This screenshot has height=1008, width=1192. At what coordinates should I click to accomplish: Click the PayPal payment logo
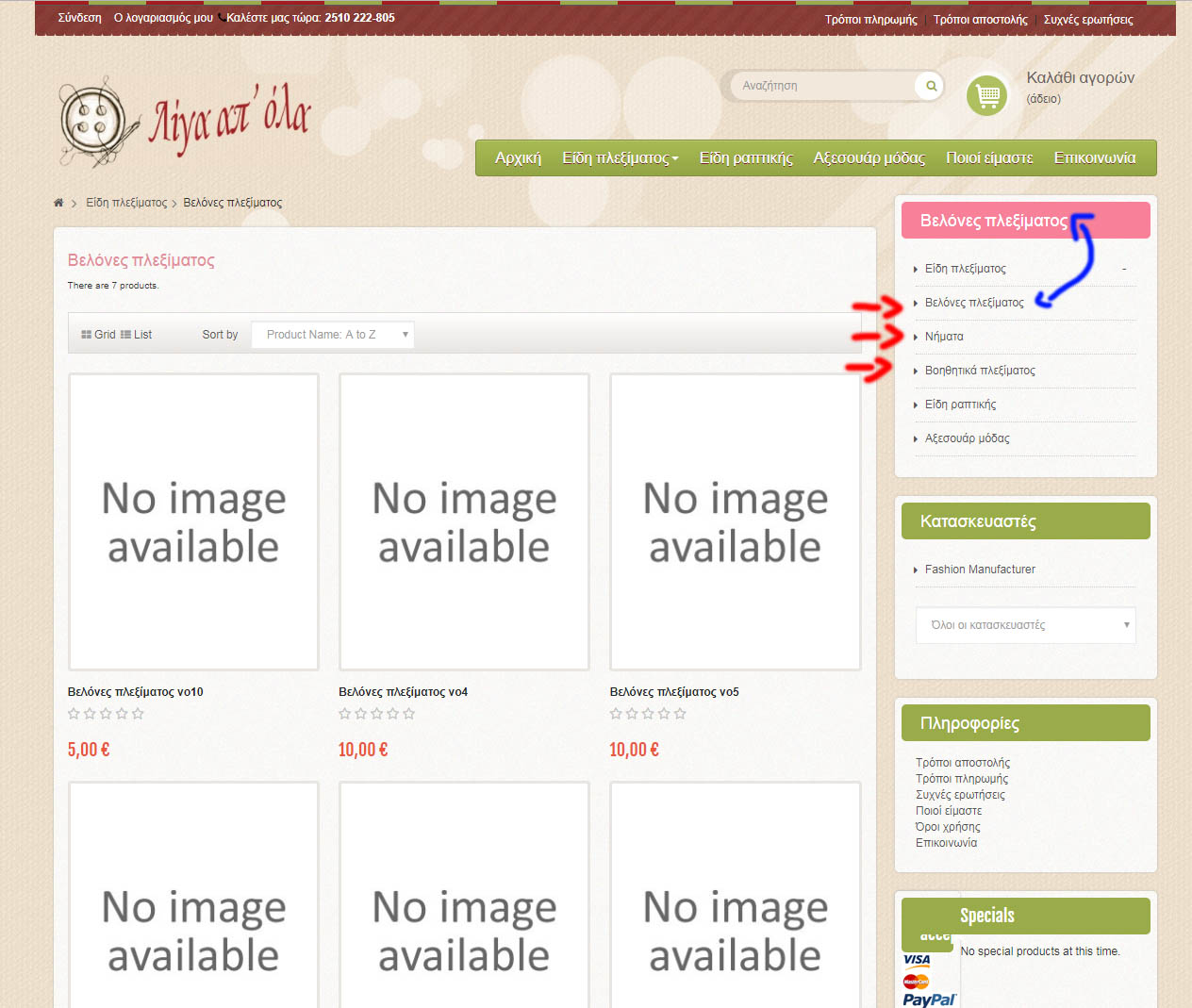coord(929,1000)
